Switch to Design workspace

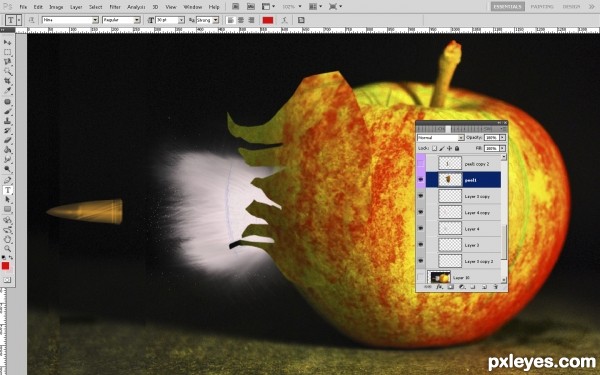pyautogui.click(x=571, y=7)
